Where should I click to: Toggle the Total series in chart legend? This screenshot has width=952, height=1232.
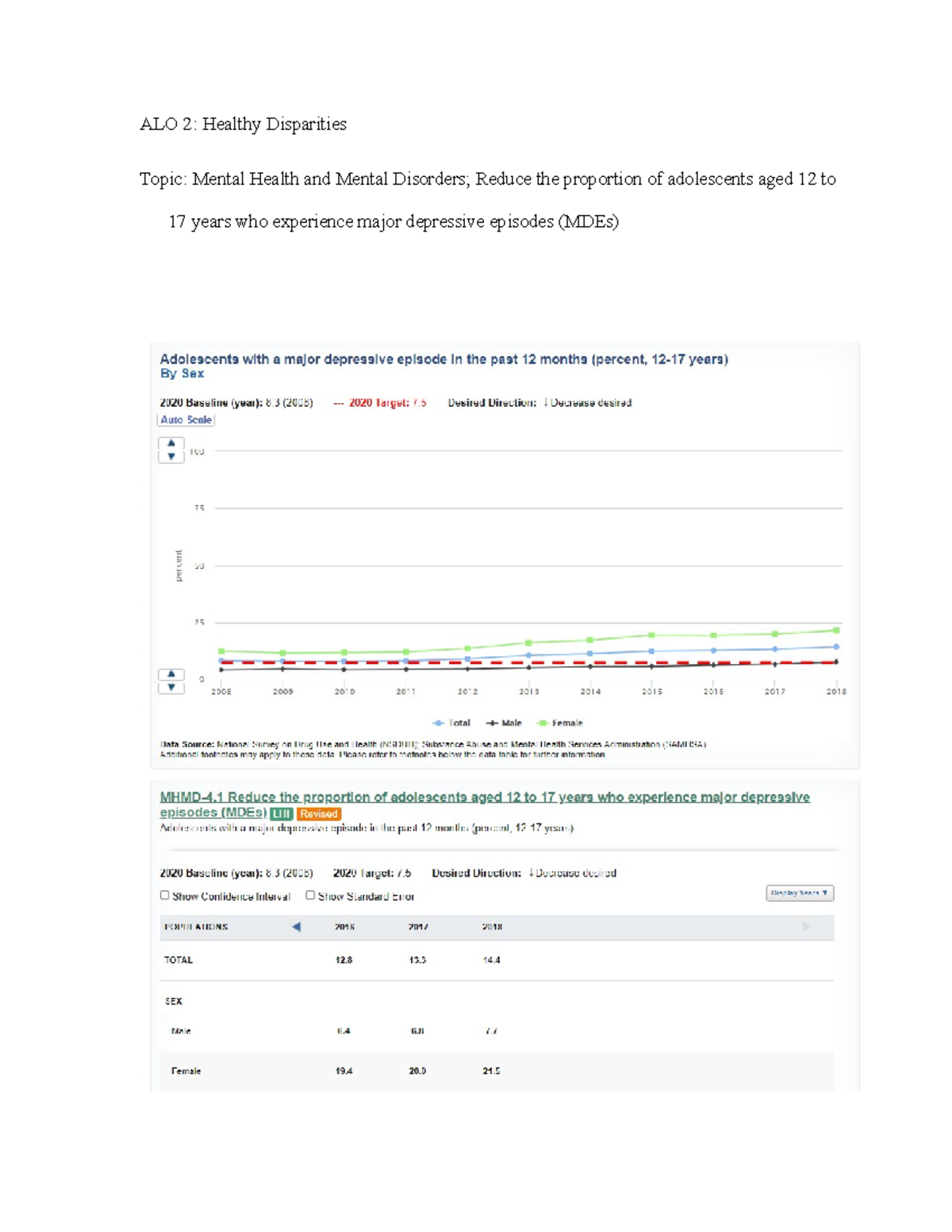(x=451, y=723)
